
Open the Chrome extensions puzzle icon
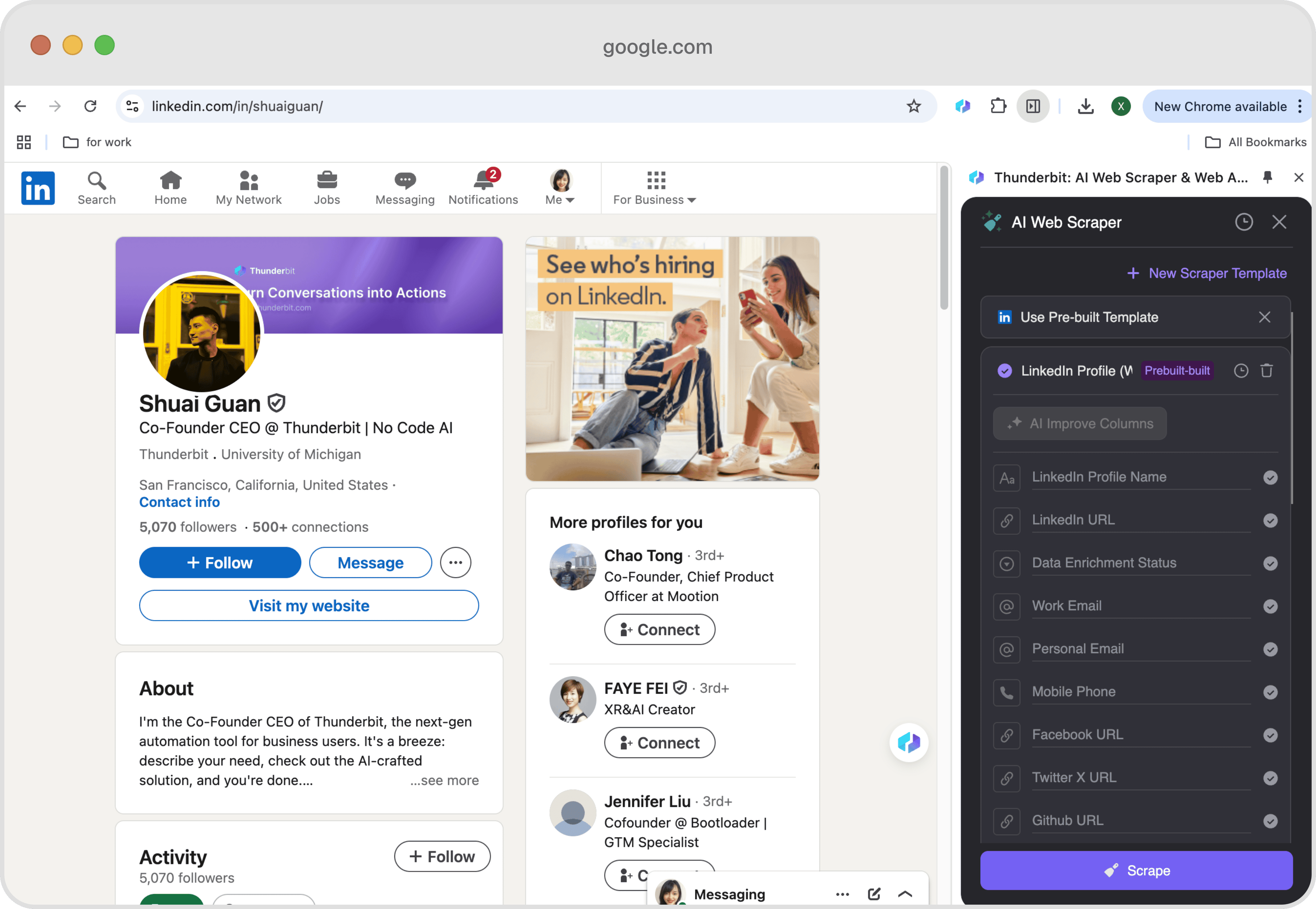click(998, 106)
